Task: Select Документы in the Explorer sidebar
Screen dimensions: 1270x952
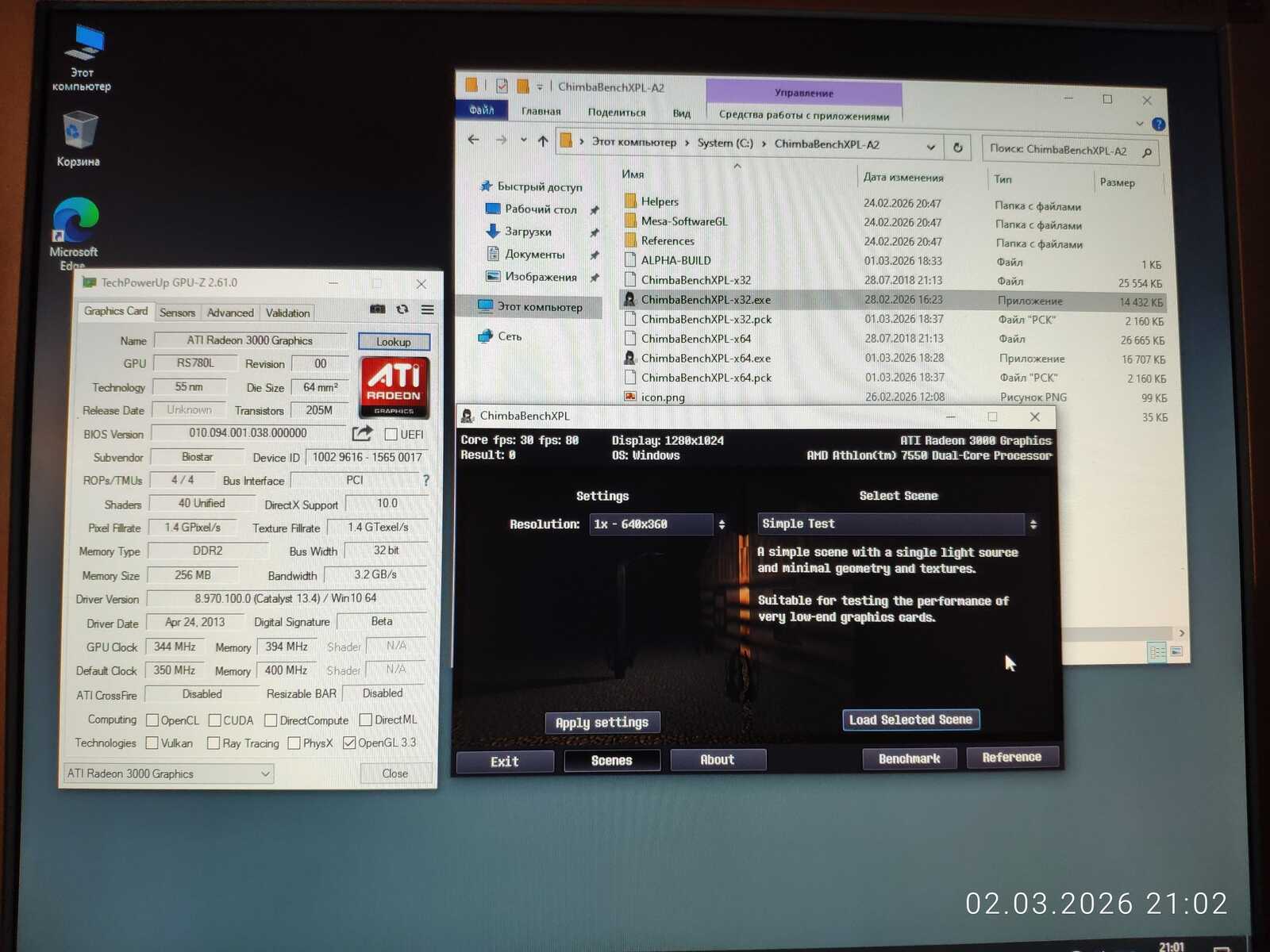Action: pyautogui.click(x=535, y=255)
